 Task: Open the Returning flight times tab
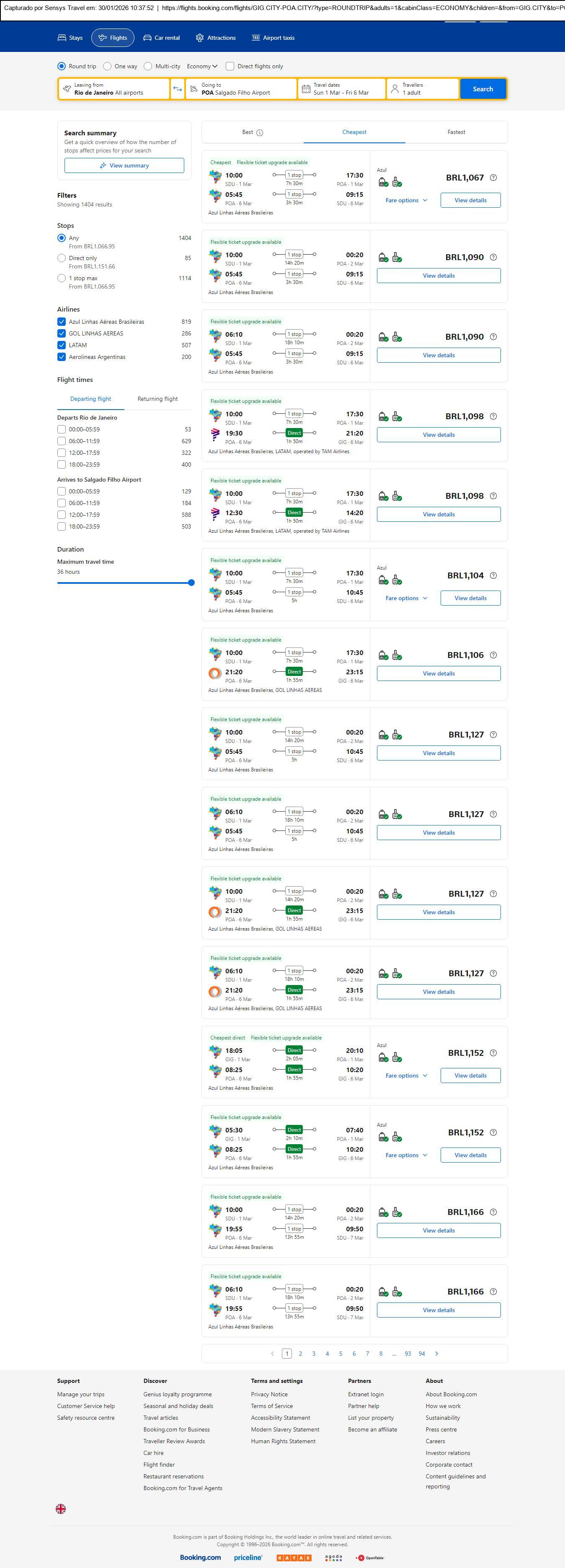(157, 399)
